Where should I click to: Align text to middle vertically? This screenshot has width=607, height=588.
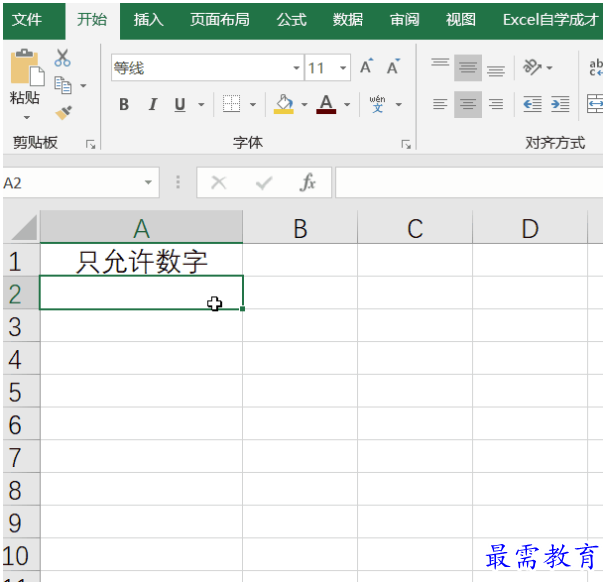pyautogui.click(x=468, y=68)
